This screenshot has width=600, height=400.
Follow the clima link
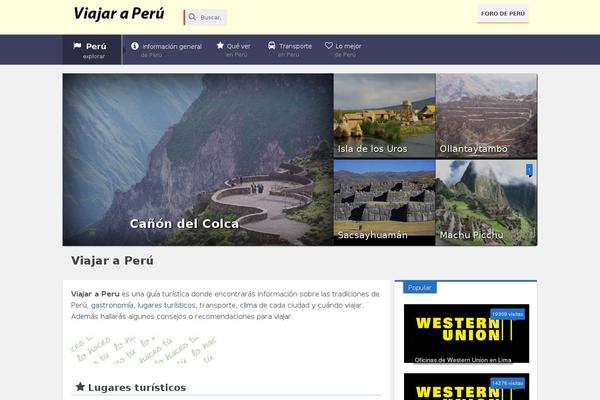pos(248,305)
